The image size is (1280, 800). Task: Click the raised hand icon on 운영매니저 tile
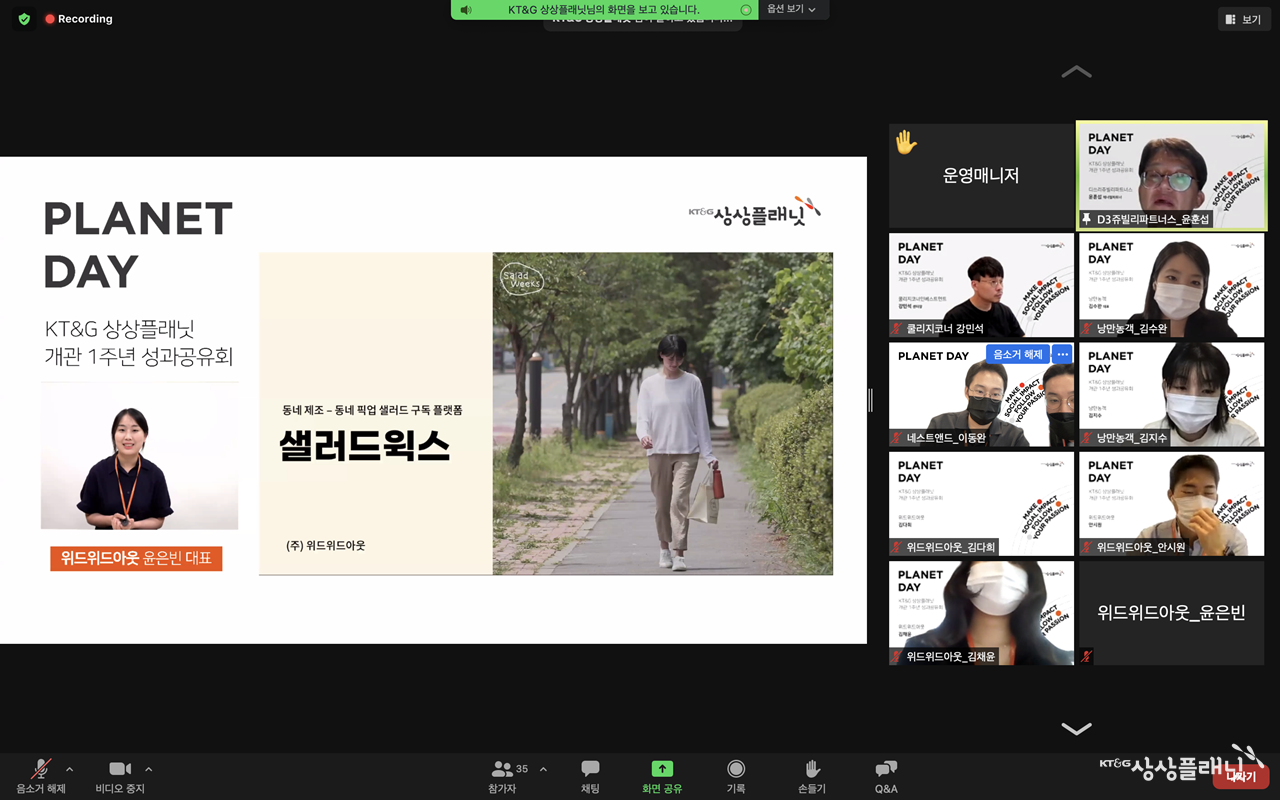(906, 142)
